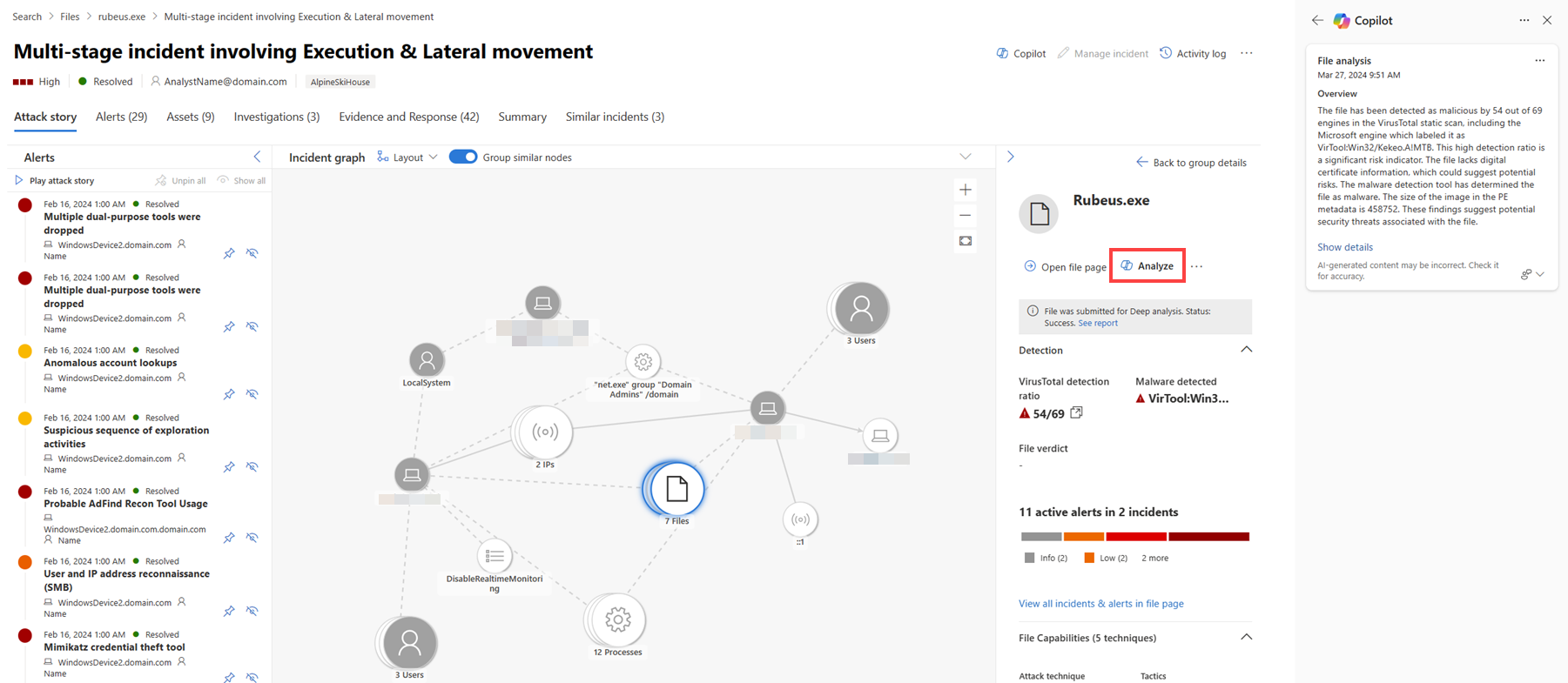Open View all incidents & alerts link

tap(1100, 603)
